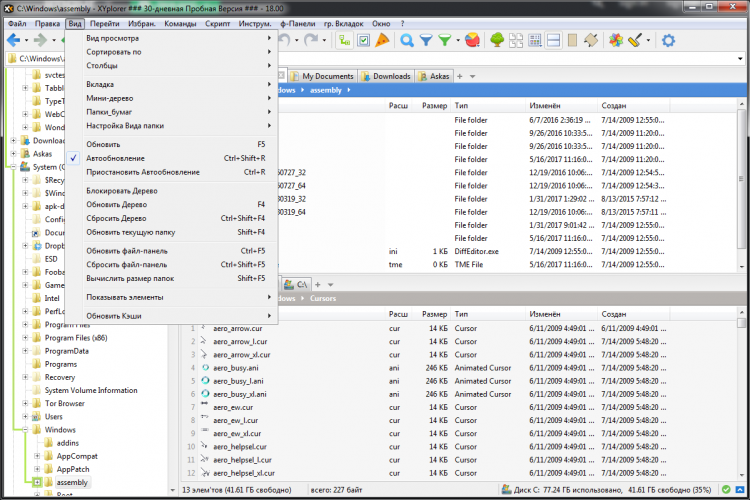Click Cursors breadcrumb in lower pane
The width and height of the screenshot is (750, 500).
coord(323,299)
